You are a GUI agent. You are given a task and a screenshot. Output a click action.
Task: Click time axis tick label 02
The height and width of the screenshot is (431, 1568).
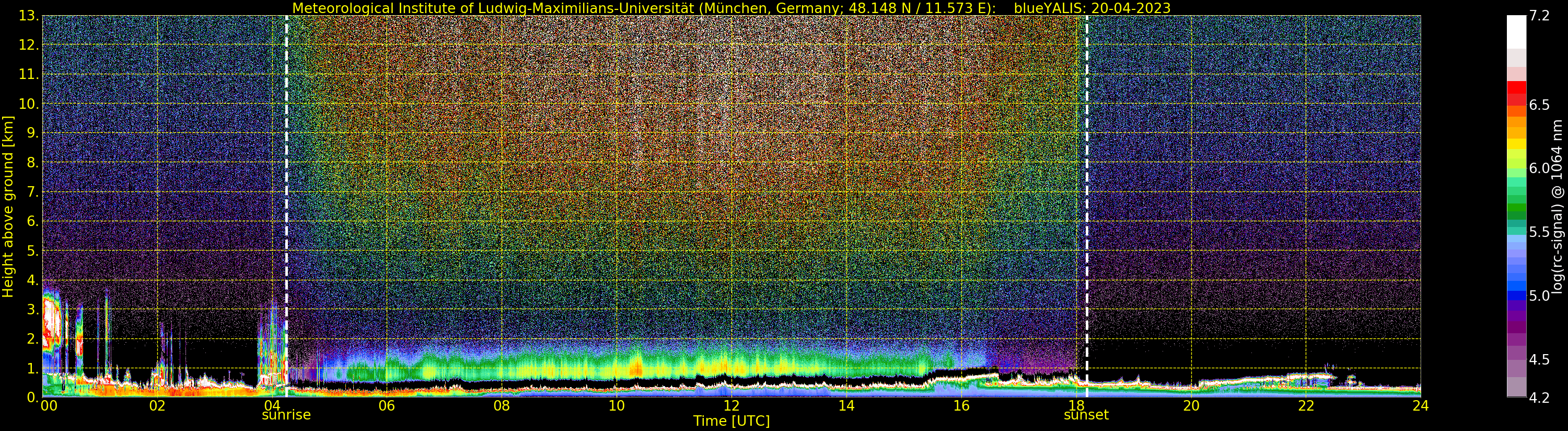[x=157, y=406]
